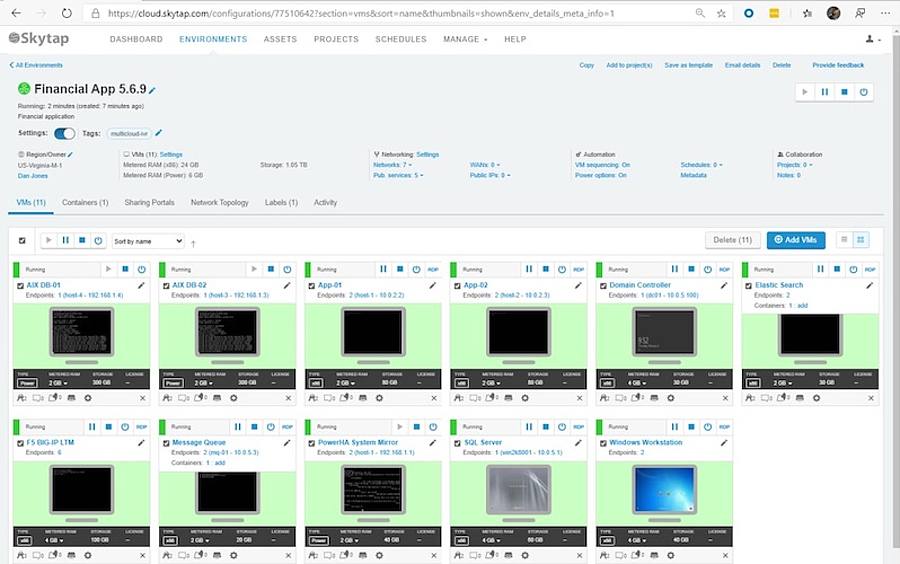
Task: Bookmark this page with star icon
Action: pos(721,13)
